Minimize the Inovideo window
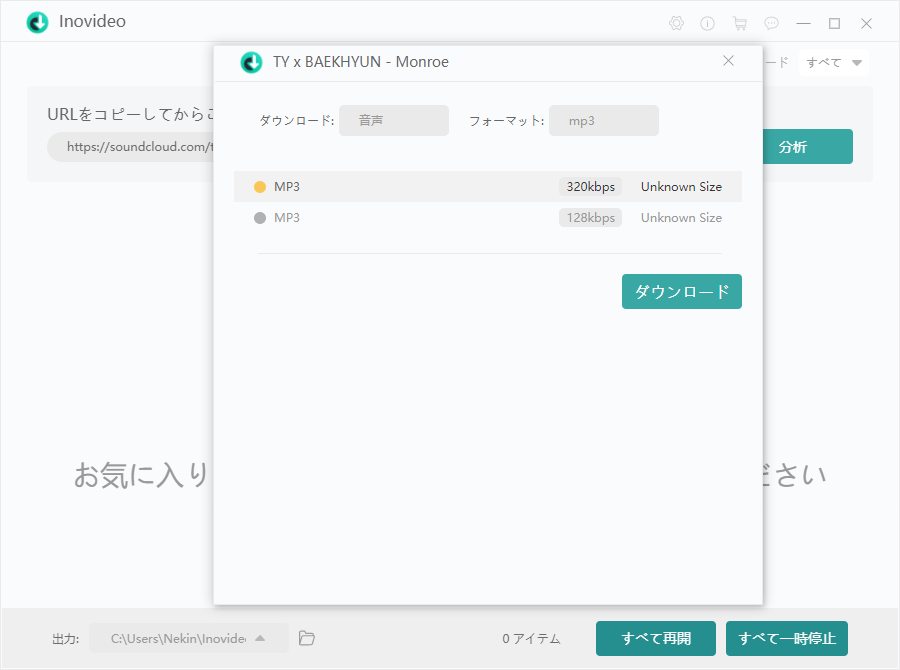Screen dimensions: 900x670 click(x=804, y=24)
